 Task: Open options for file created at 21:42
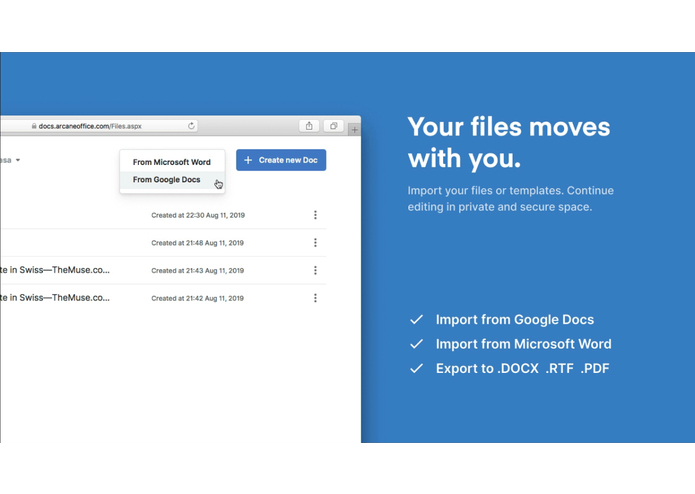(x=315, y=298)
